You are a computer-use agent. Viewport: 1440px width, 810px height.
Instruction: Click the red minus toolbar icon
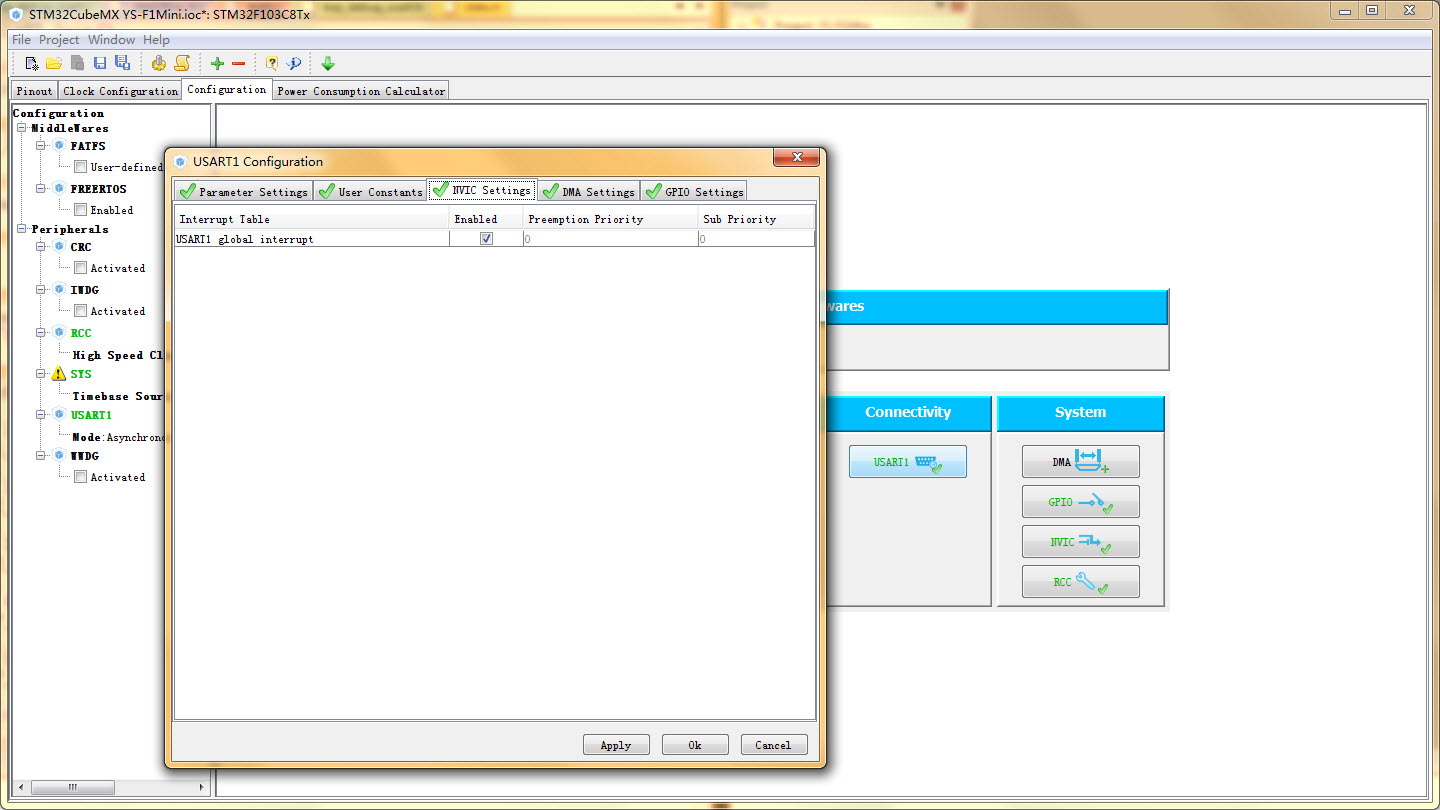click(x=238, y=63)
